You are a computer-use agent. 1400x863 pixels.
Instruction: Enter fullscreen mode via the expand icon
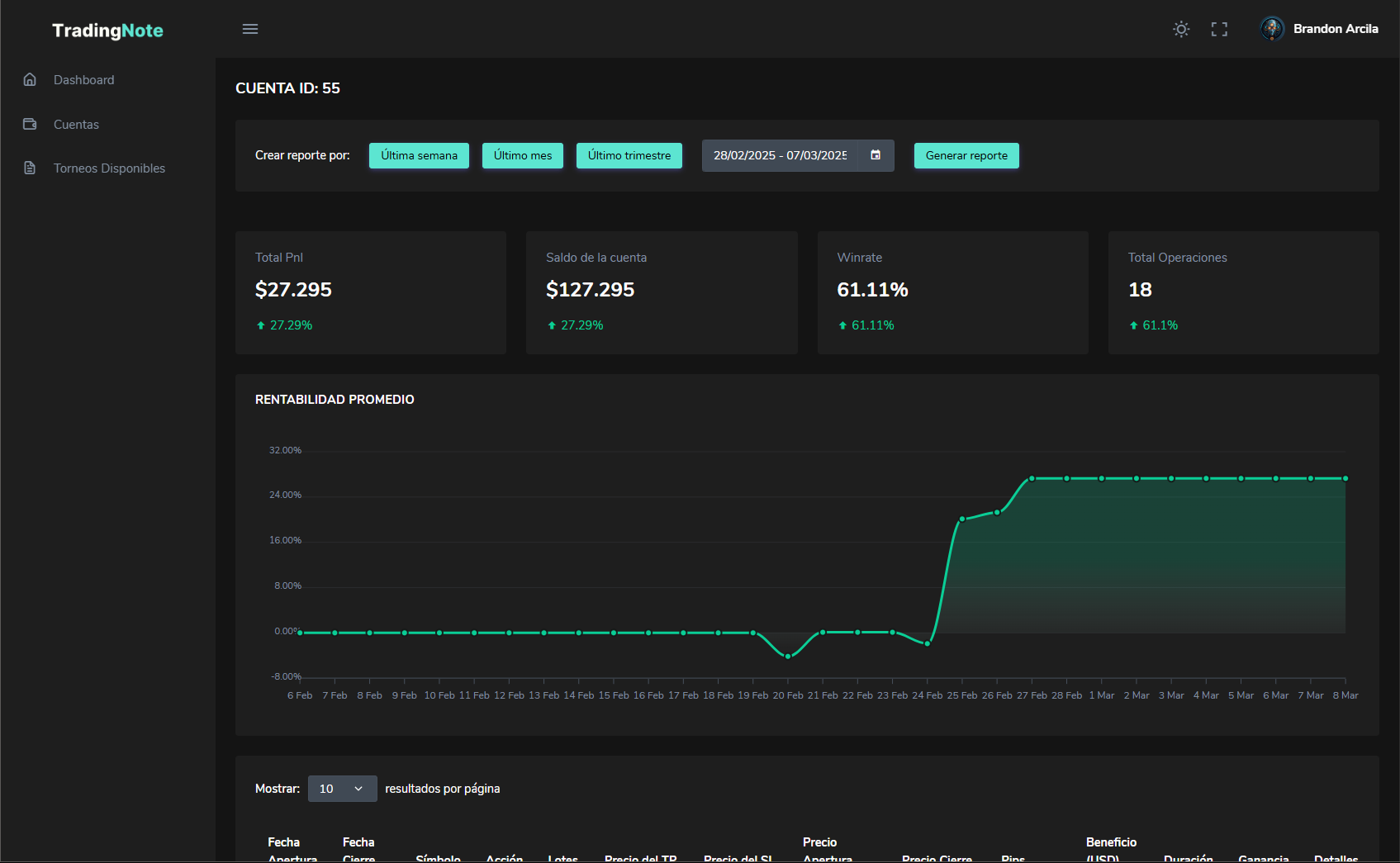[1219, 29]
